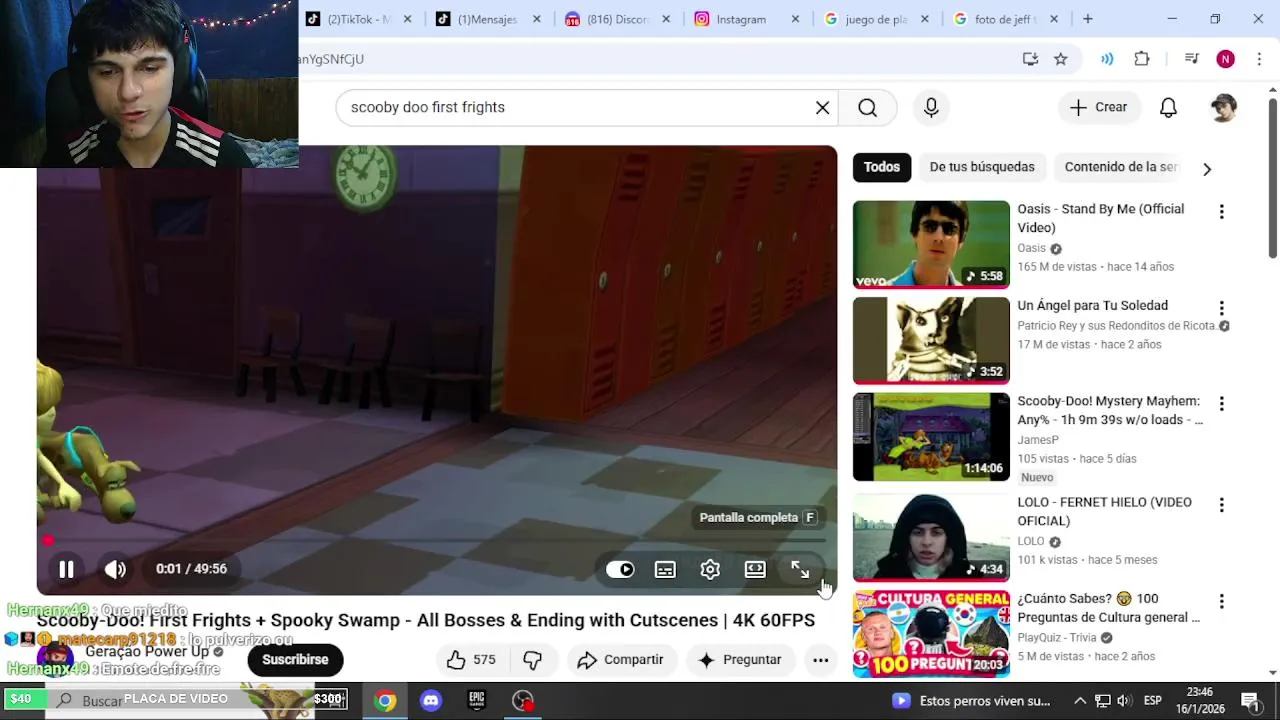Open options for LOLO - FERNET HIELO
This screenshot has width=1280, height=720.
coord(1221,505)
